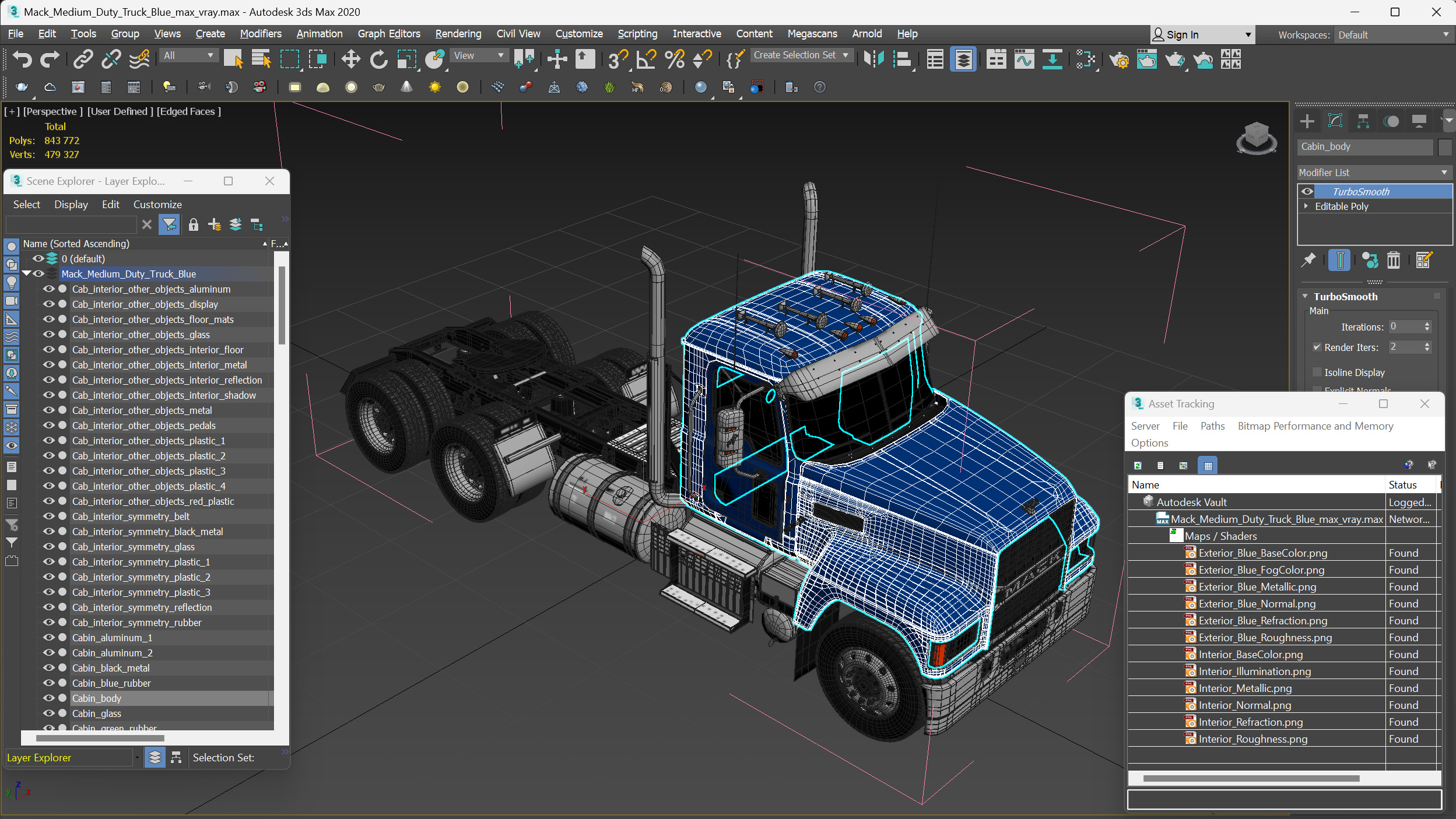
Task: Open the Curve Editor icon
Action: (x=1024, y=59)
